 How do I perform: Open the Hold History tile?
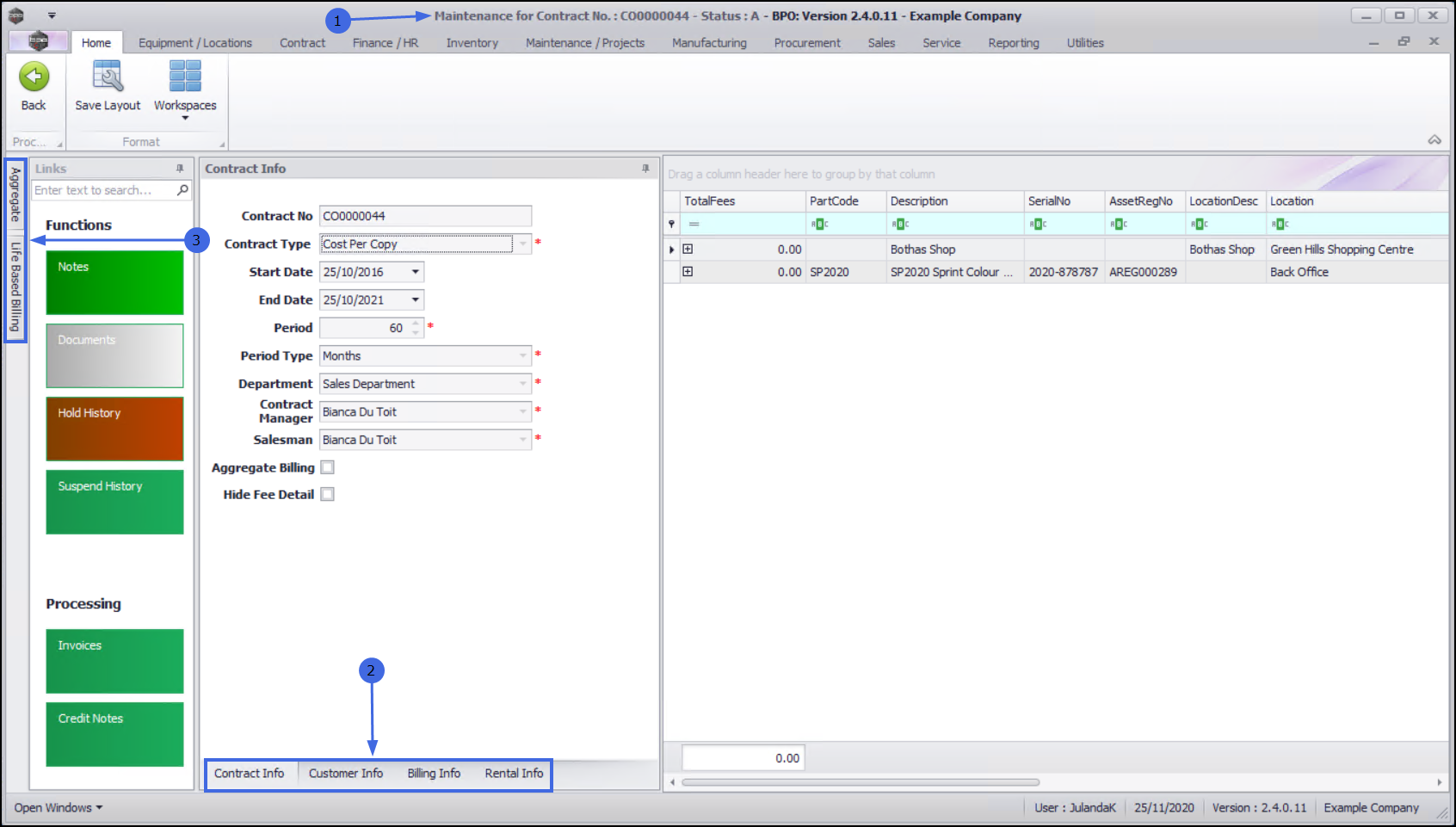point(114,429)
